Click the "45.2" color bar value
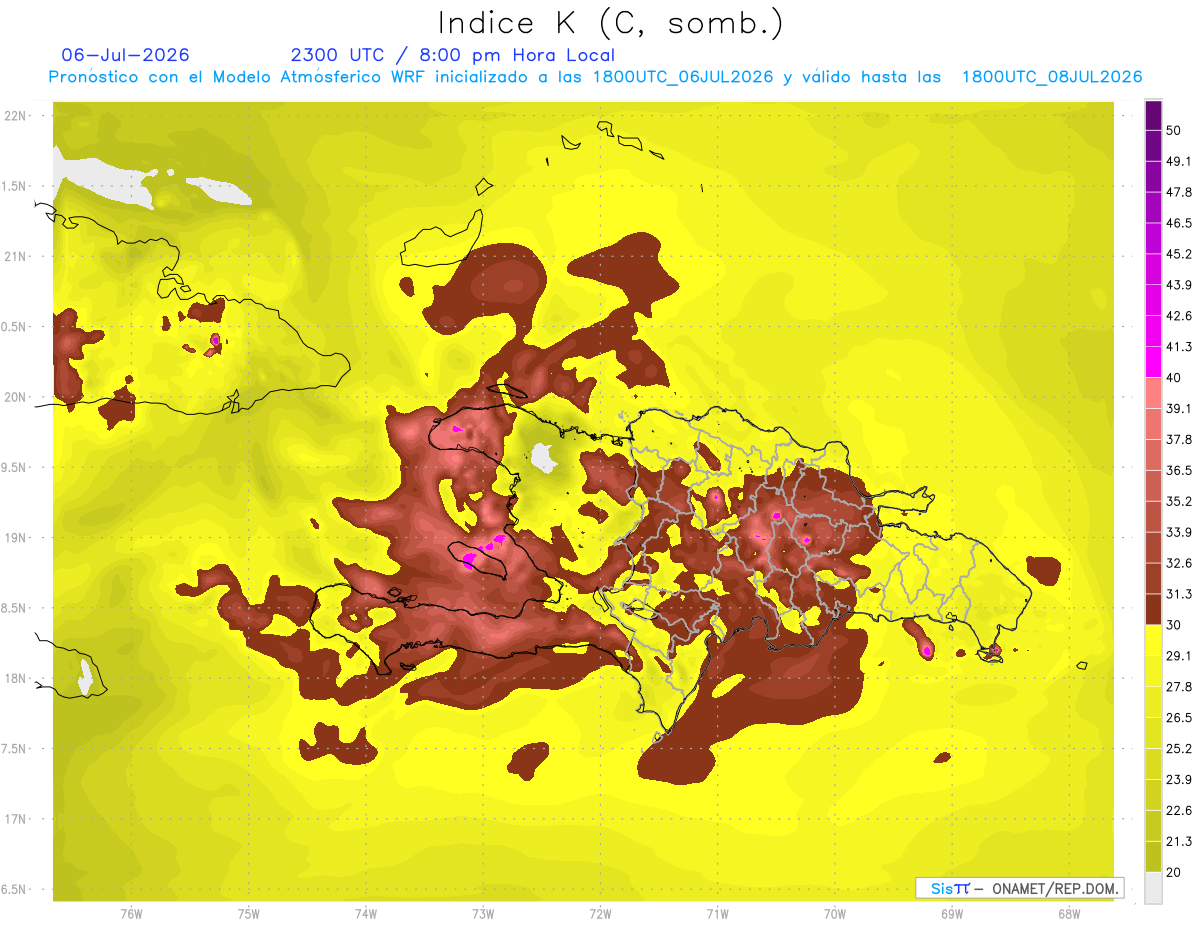Viewport: 1200px width, 927px height. [1178, 254]
